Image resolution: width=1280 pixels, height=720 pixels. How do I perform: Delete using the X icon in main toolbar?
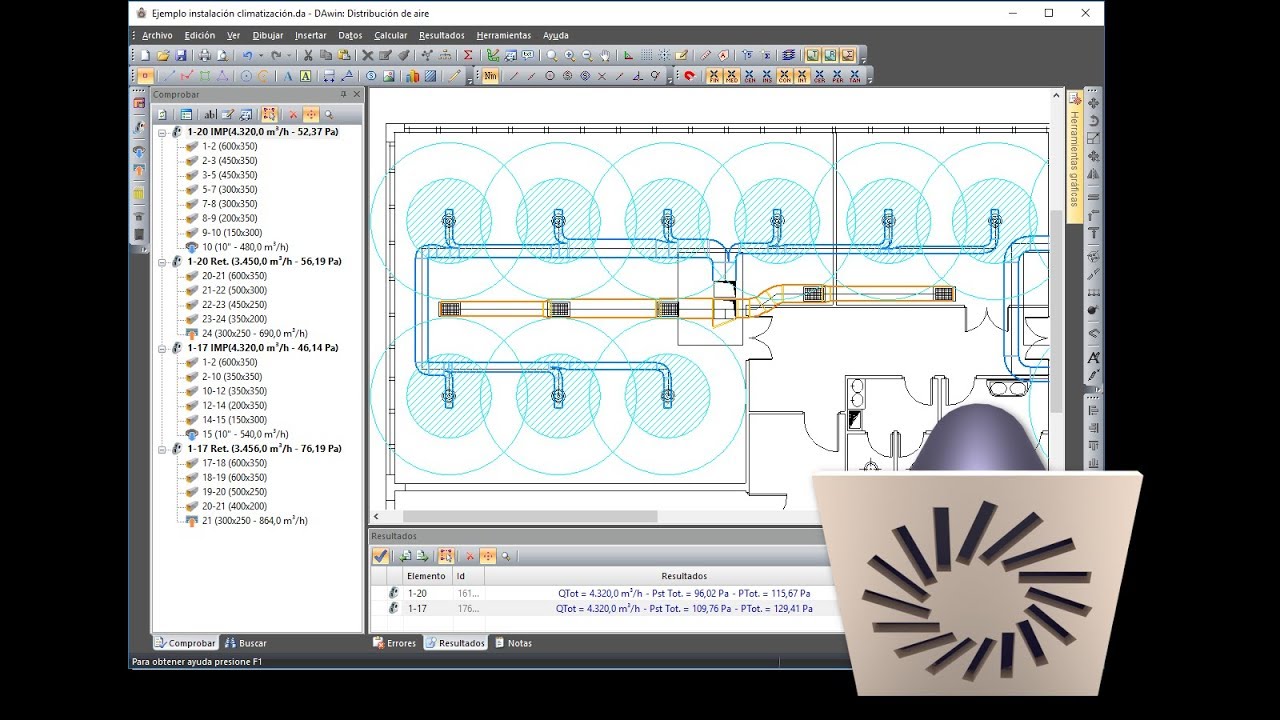(368, 56)
